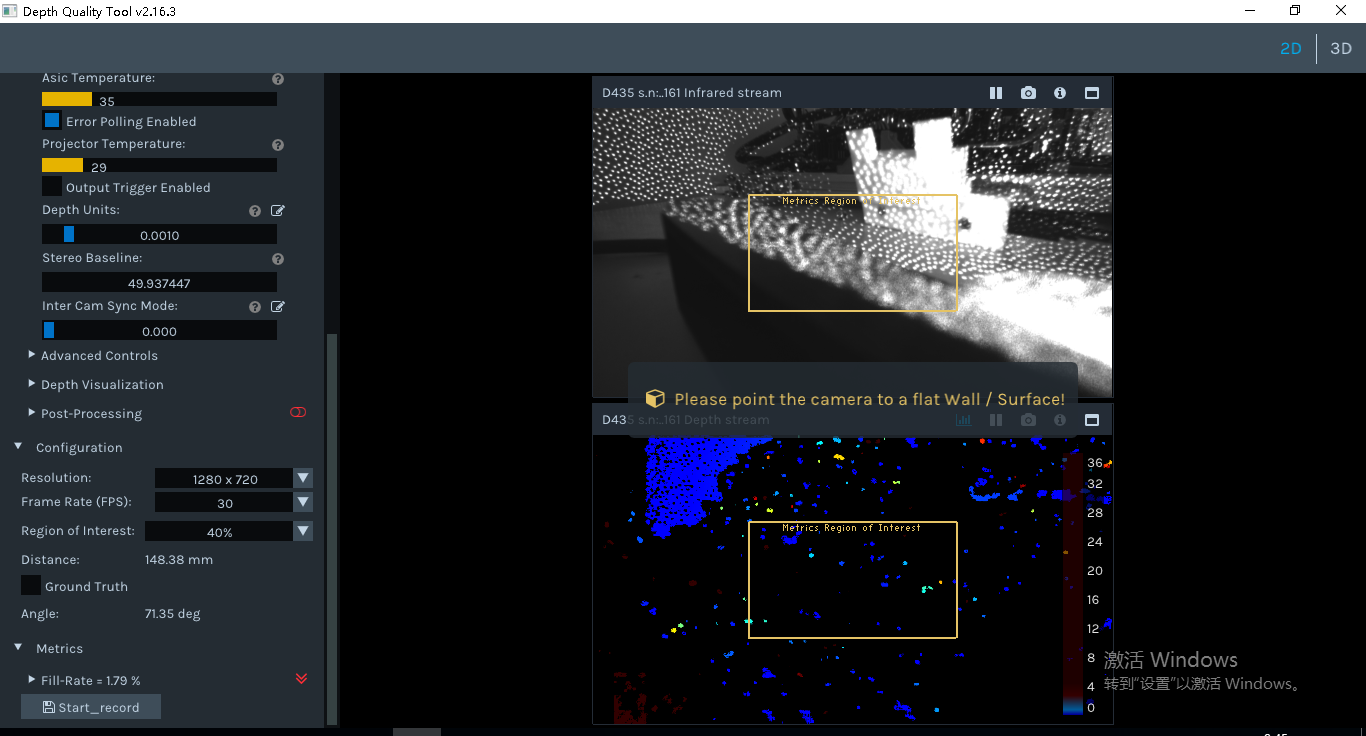The height and width of the screenshot is (736, 1366).
Task: Adjust the Inter Cam Sync Mode slider
Action: click(x=50, y=330)
